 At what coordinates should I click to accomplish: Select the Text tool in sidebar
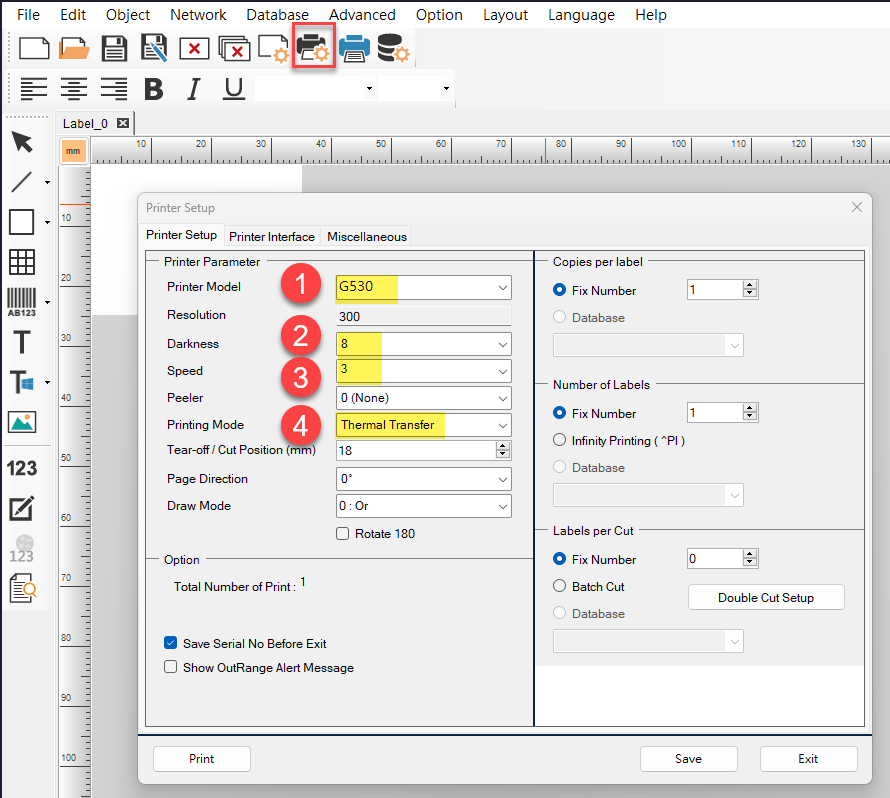(x=22, y=342)
